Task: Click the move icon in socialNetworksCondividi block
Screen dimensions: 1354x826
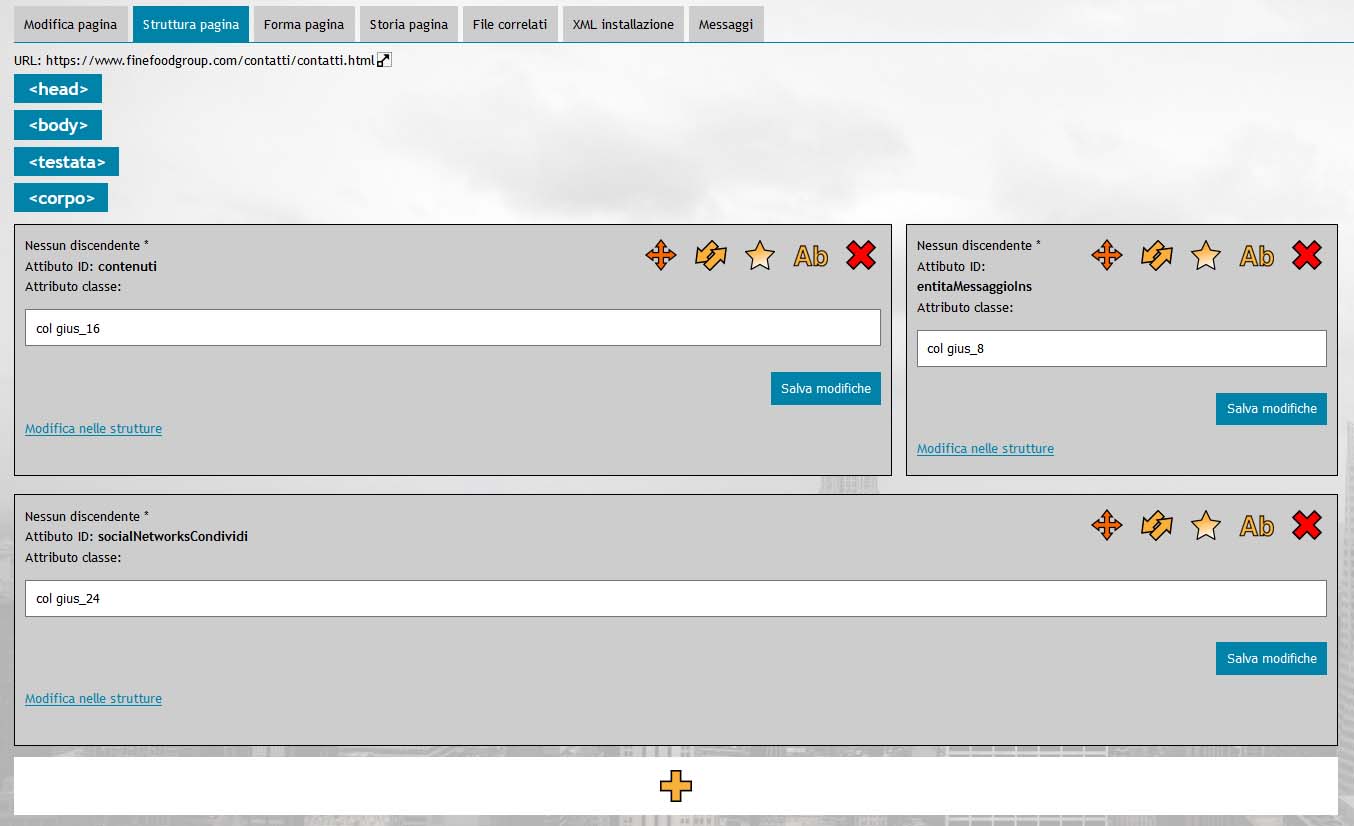Action: [1106, 525]
